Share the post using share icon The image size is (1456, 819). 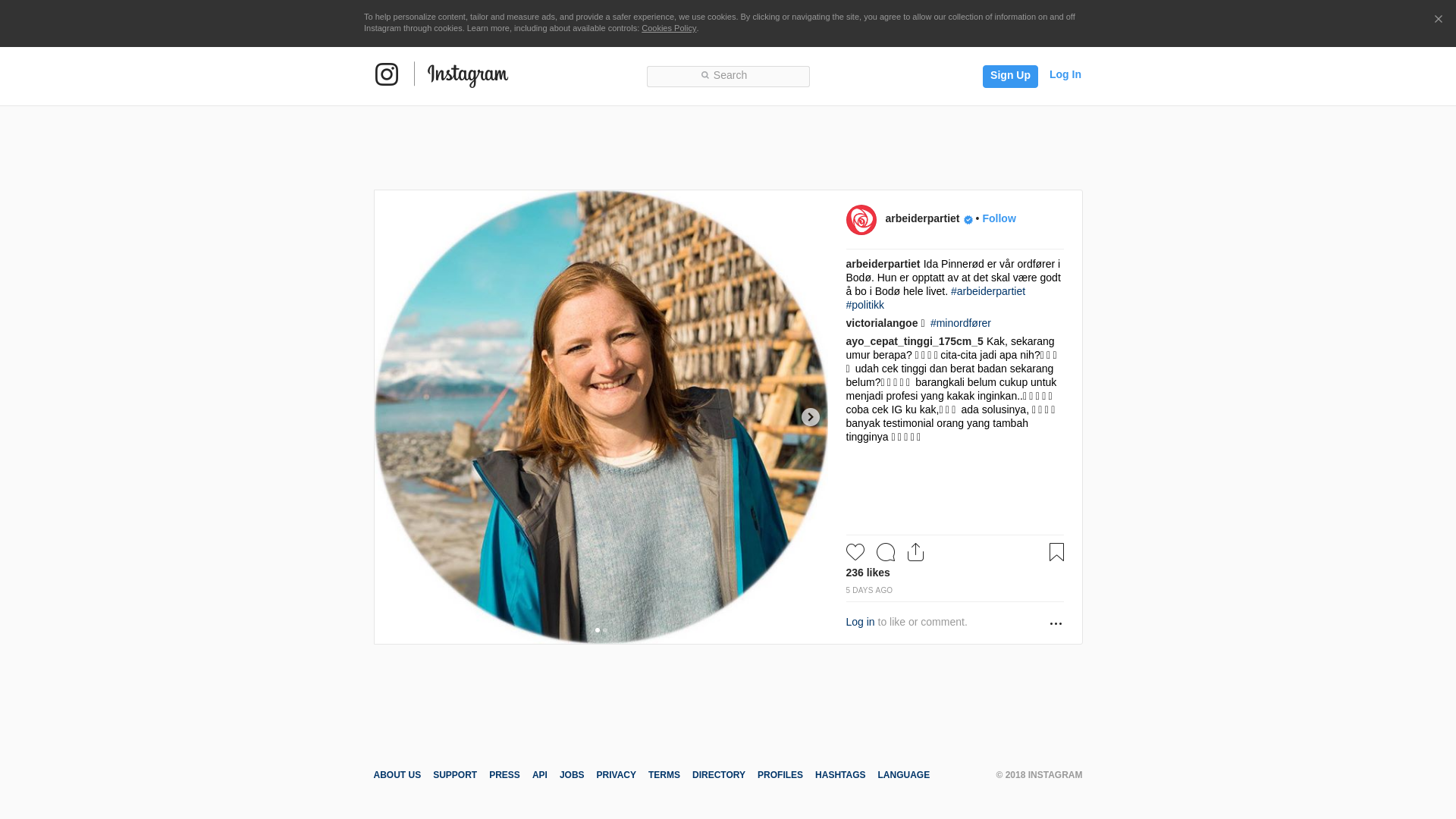point(915,552)
